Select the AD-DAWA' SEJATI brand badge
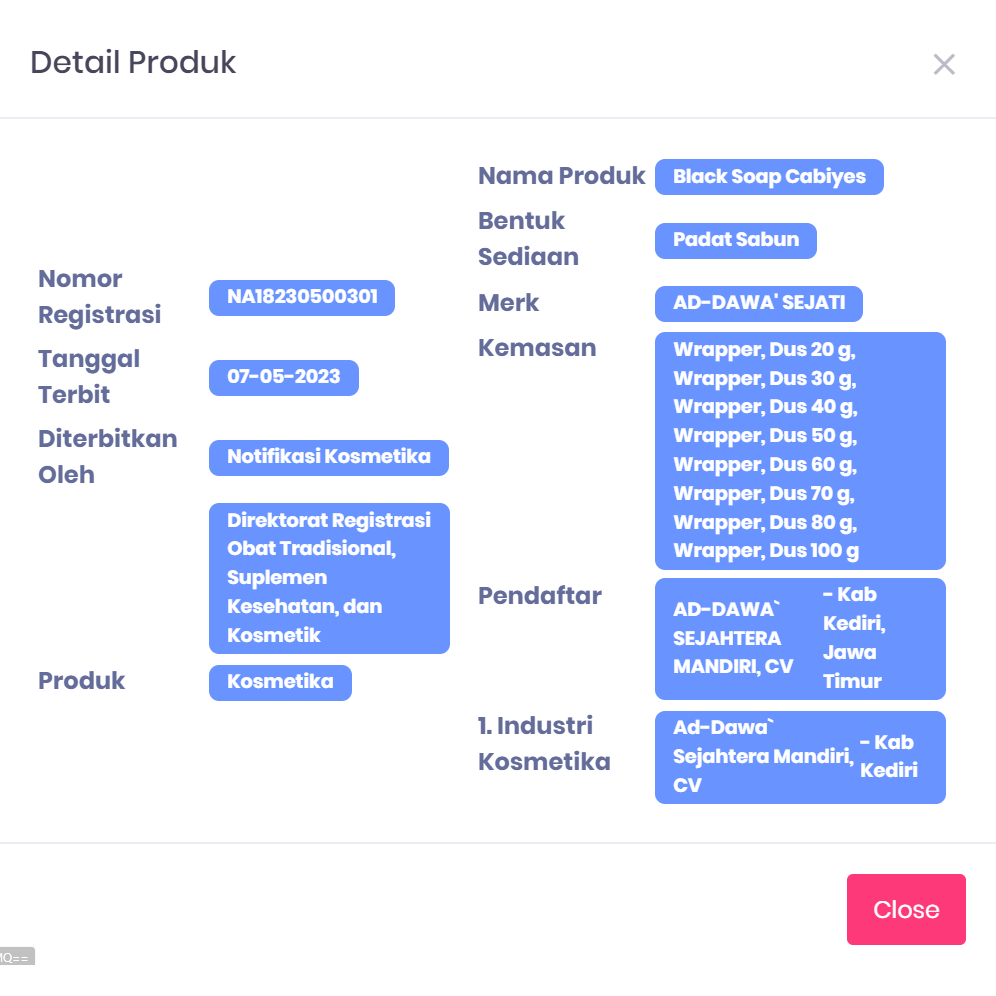This screenshot has width=996, height=996. tap(758, 304)
